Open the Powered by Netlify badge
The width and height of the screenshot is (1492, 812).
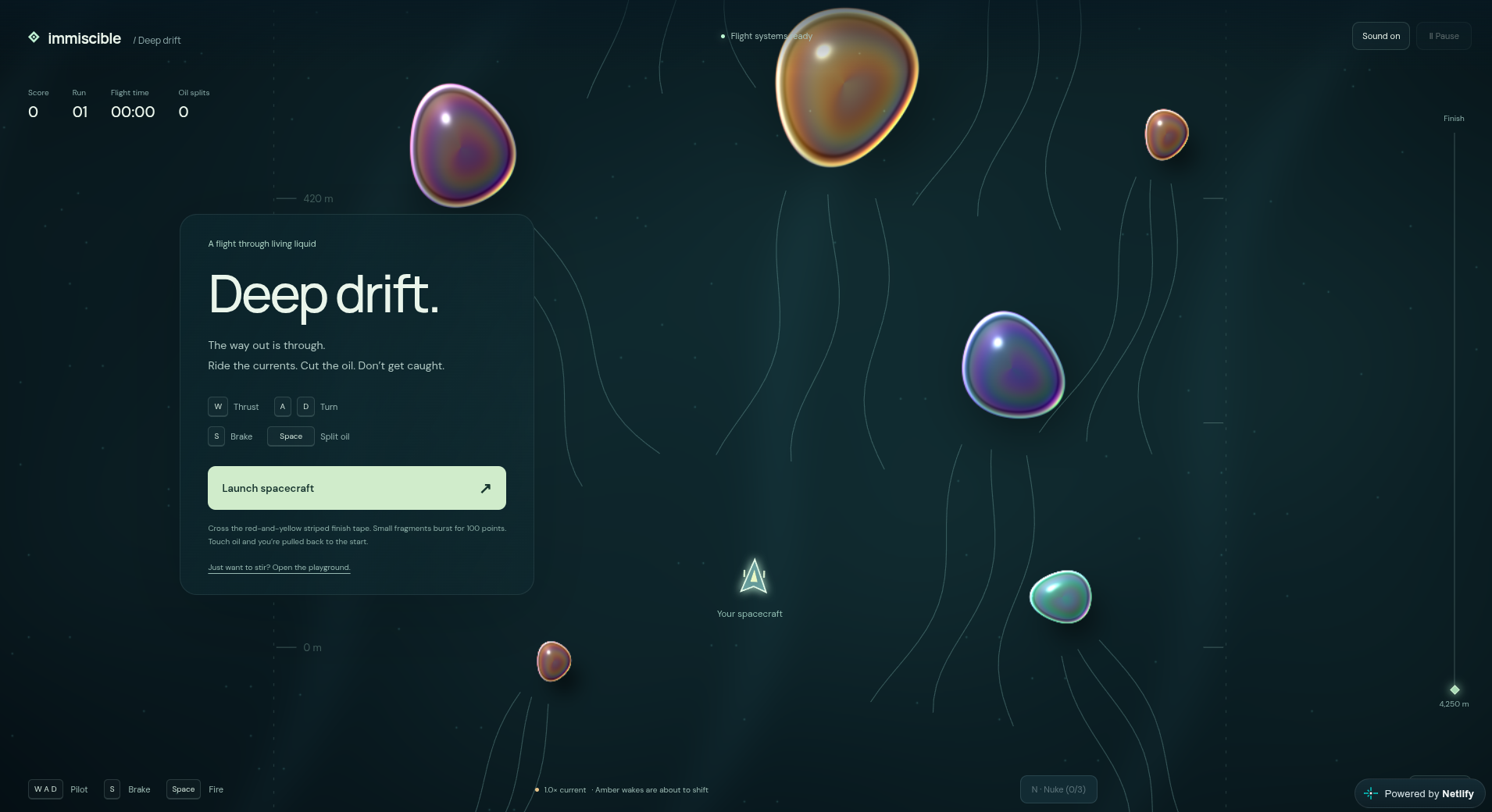tap(1420, 793)
